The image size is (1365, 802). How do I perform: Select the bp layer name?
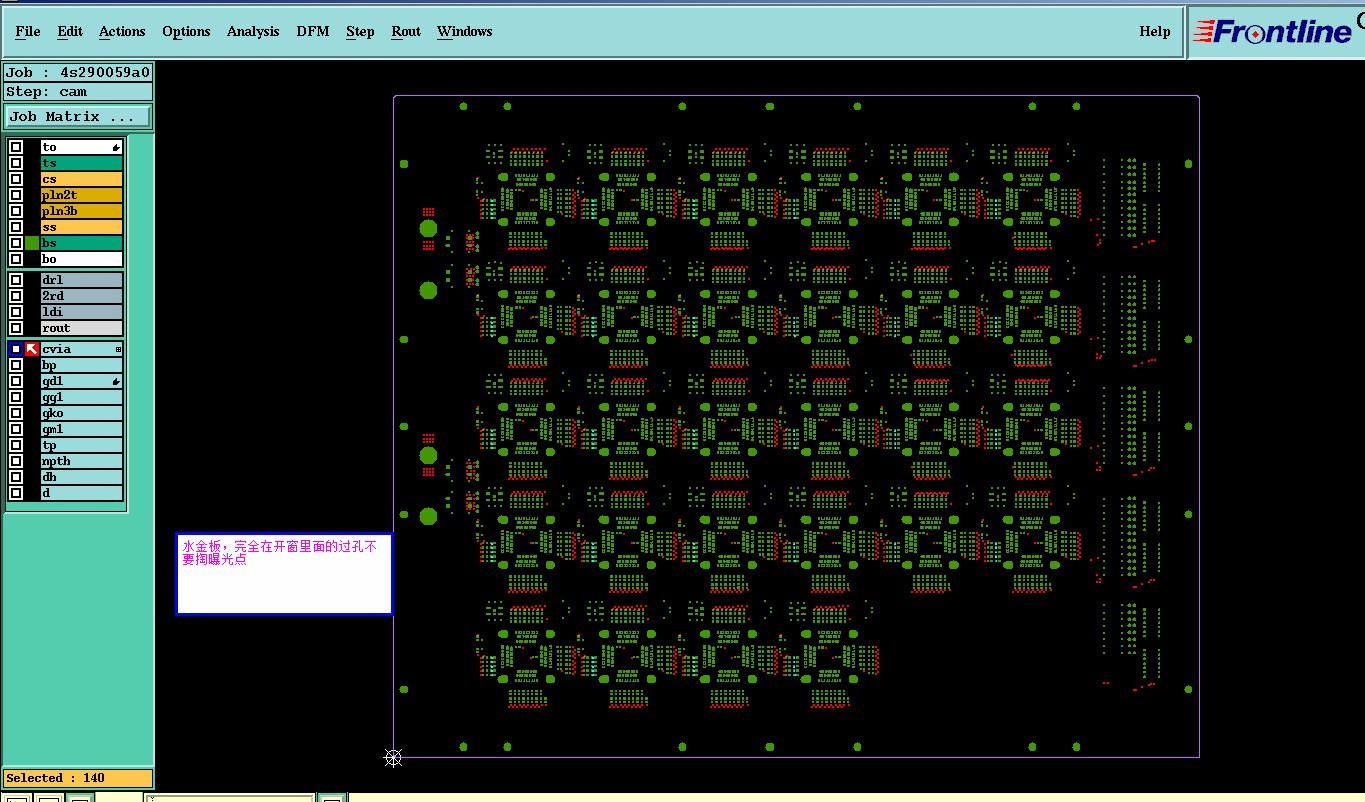click(82, 365)
